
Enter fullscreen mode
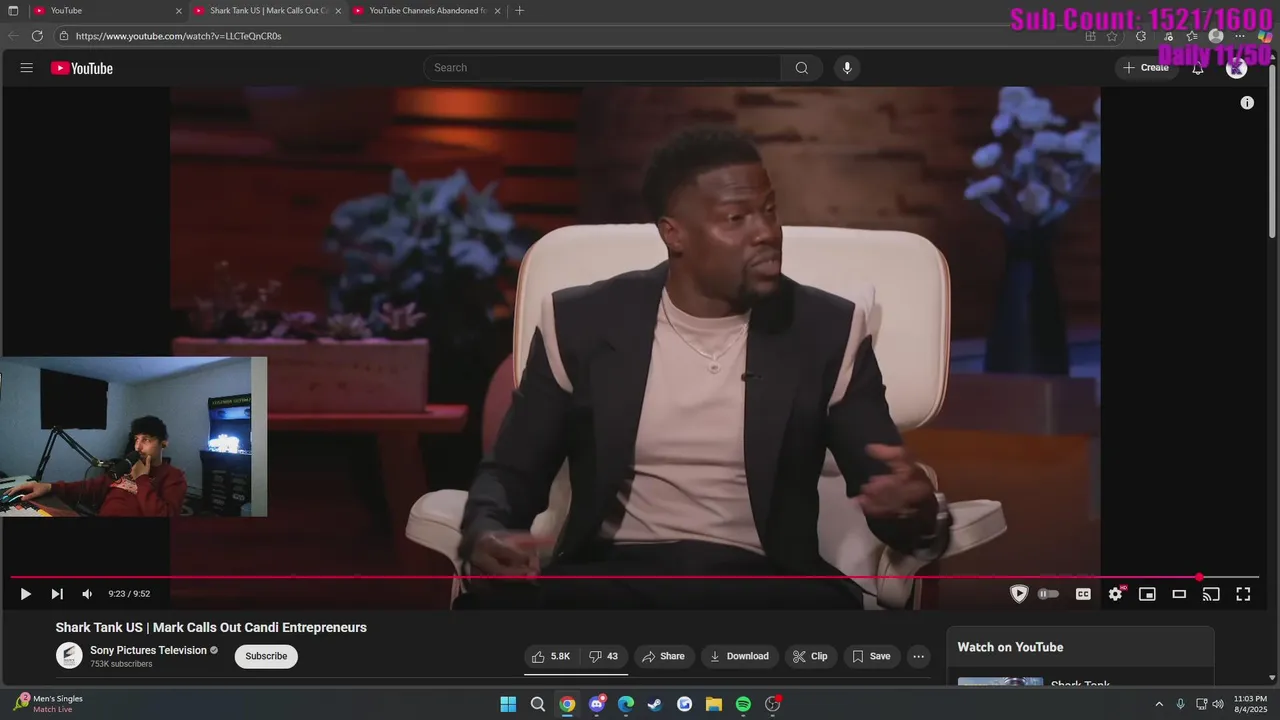(1243, 594)
